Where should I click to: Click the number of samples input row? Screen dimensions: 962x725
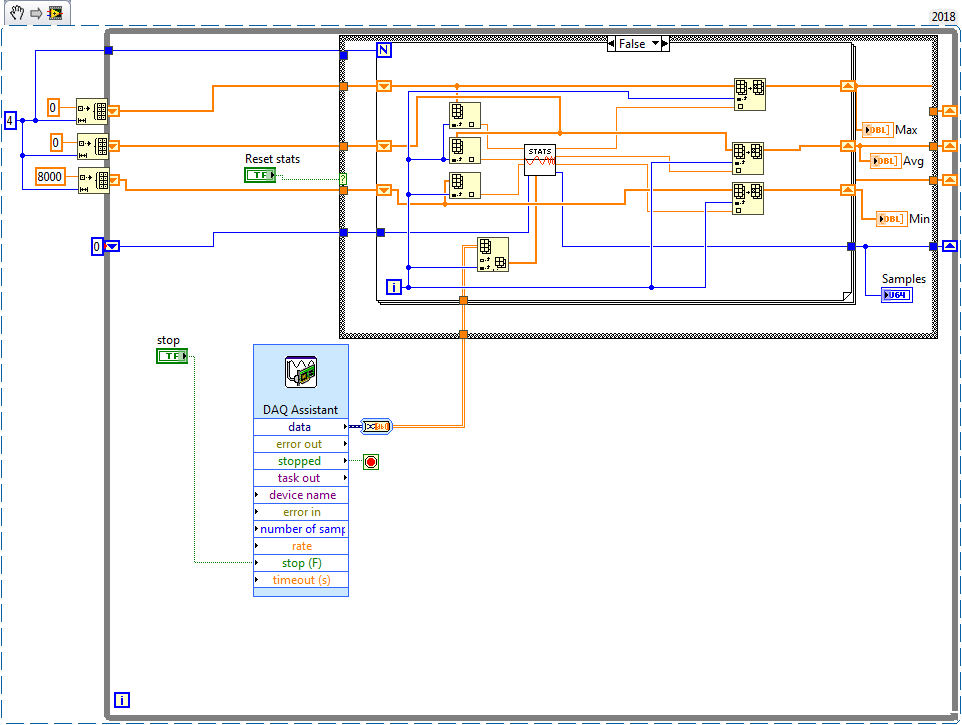[301, 529]
